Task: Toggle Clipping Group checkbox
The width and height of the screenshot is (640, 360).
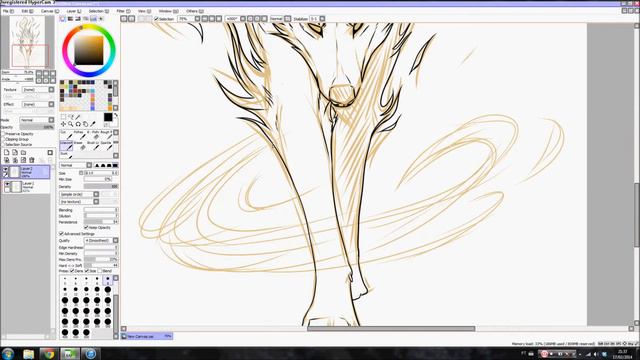Action: [x=4, y=139]
